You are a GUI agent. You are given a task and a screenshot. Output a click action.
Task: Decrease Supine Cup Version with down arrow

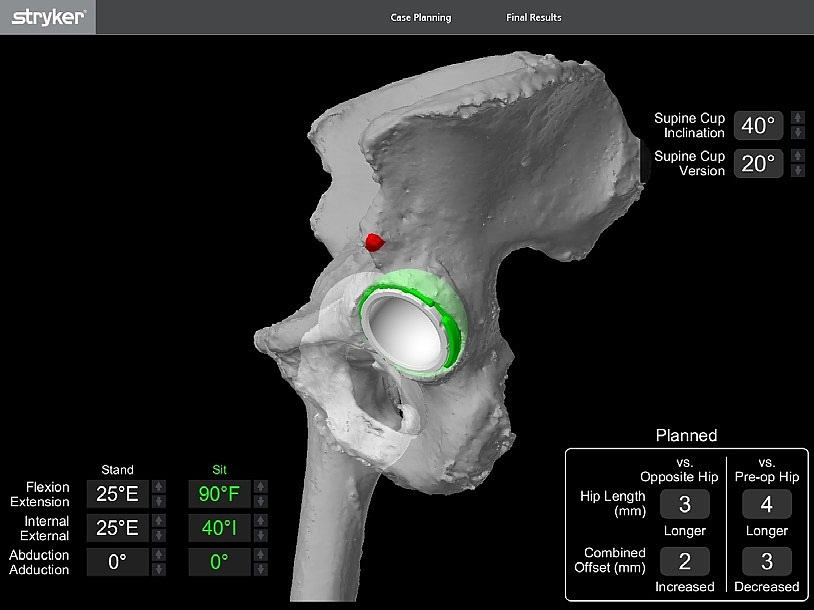(797, 170)
